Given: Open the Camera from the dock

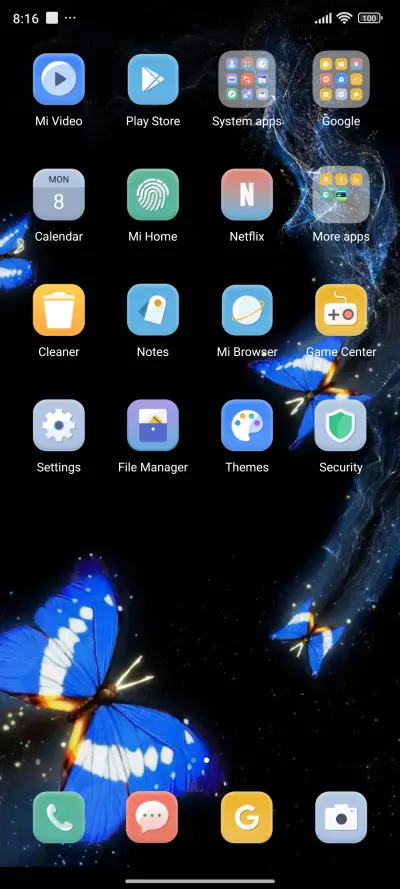Looking at the screenshot, I should (341, 817).
